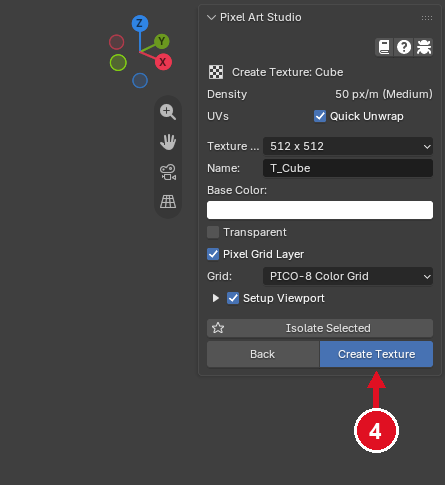Open the PICO-8 Color Grid dropdown
This screenshot has width=445, height=485.
348,276
